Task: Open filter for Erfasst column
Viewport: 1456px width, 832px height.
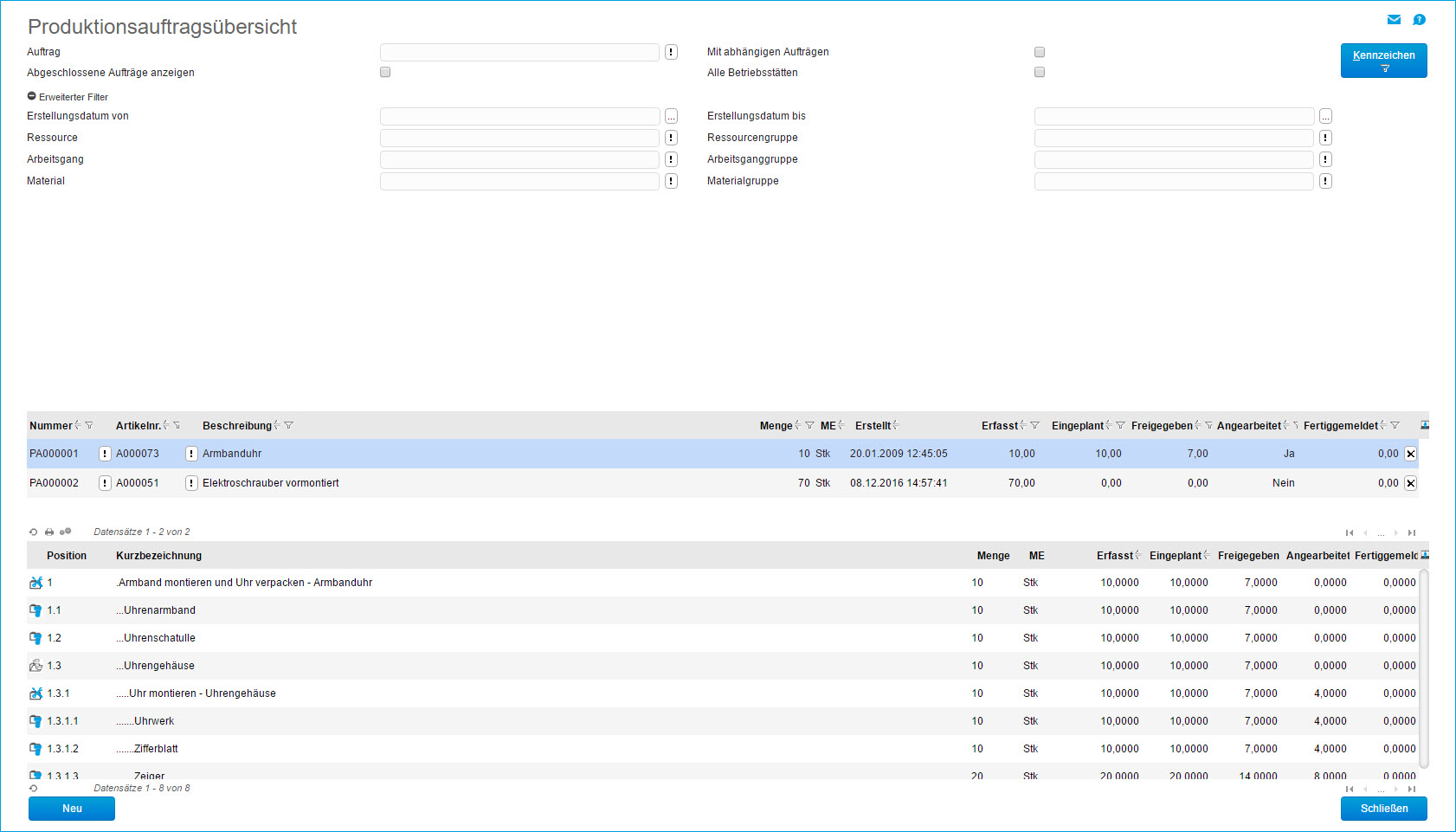Action: pyautogui.click(x=1034, y=425)
